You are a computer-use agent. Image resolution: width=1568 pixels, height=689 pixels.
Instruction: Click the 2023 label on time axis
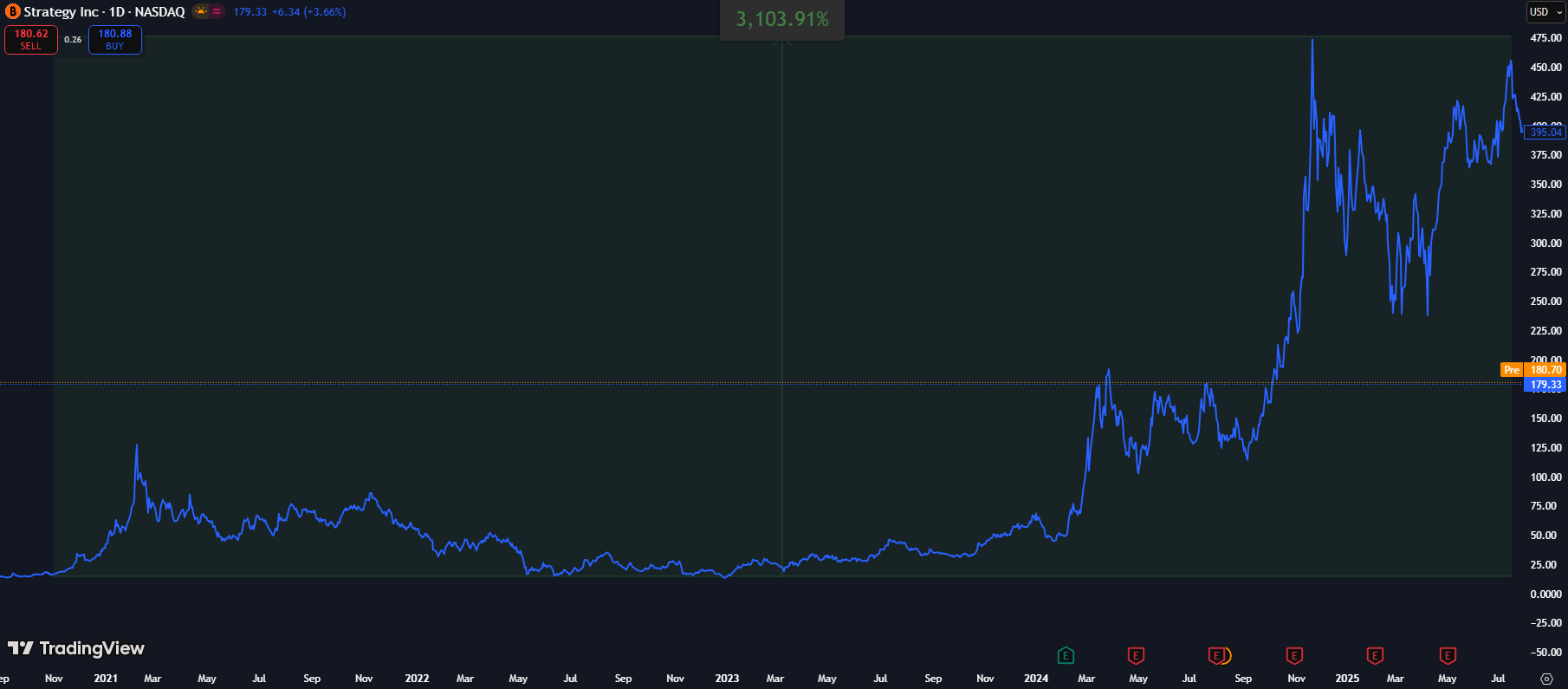coord(727,679)
